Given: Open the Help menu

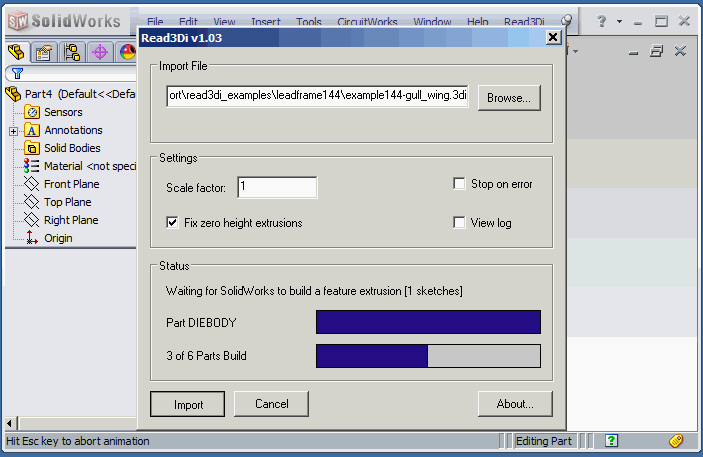Looking at the screenshot, I should [x=477, y=22].
